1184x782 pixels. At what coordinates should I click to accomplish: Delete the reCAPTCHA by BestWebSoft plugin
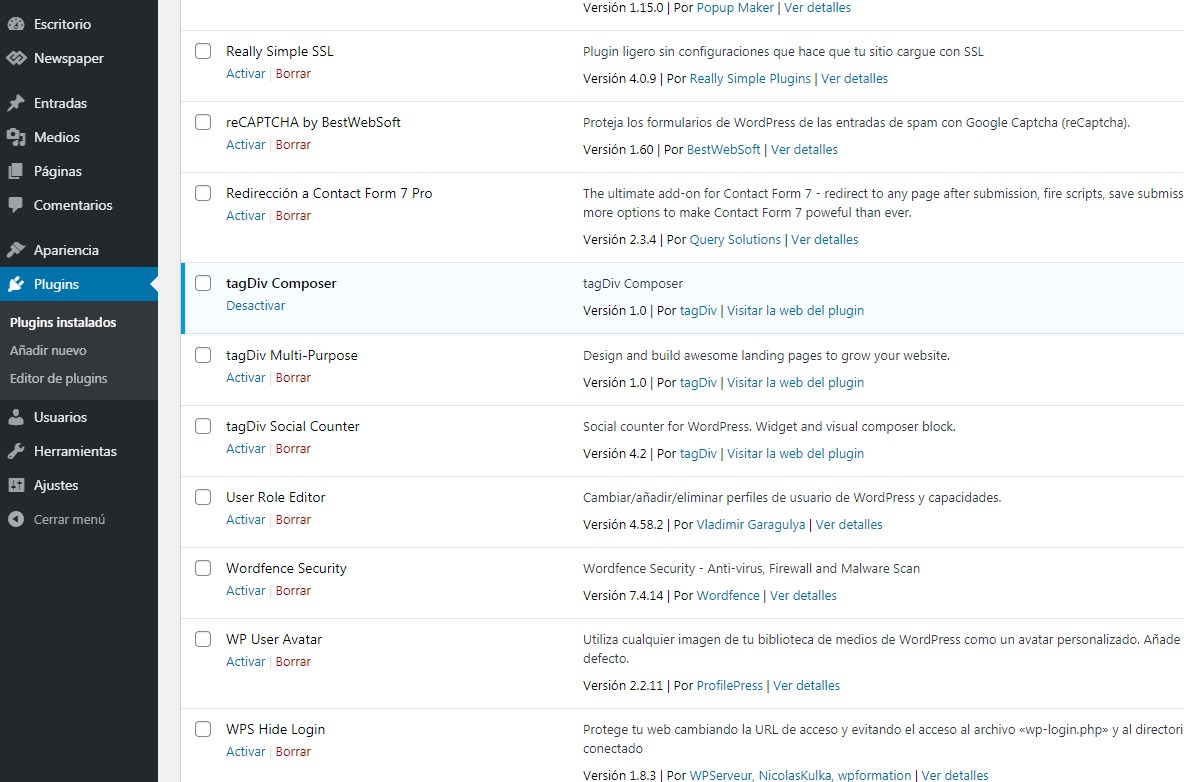(293, 144)
